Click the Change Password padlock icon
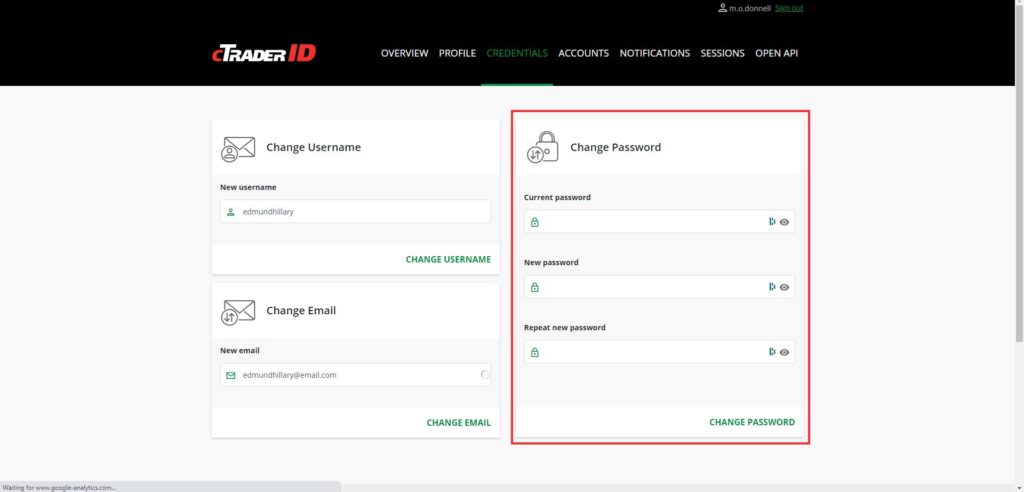1024x492 pixels. (x=542, y=147)
